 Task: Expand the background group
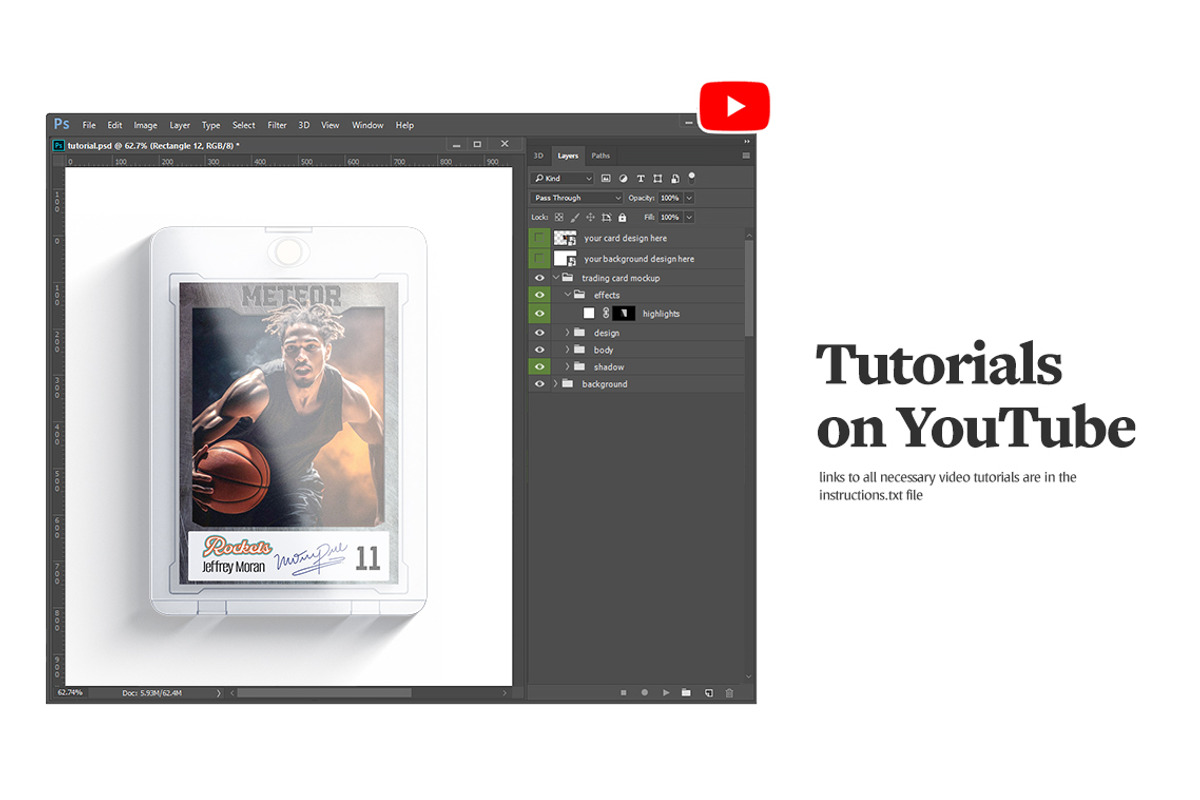pos(556,384)
